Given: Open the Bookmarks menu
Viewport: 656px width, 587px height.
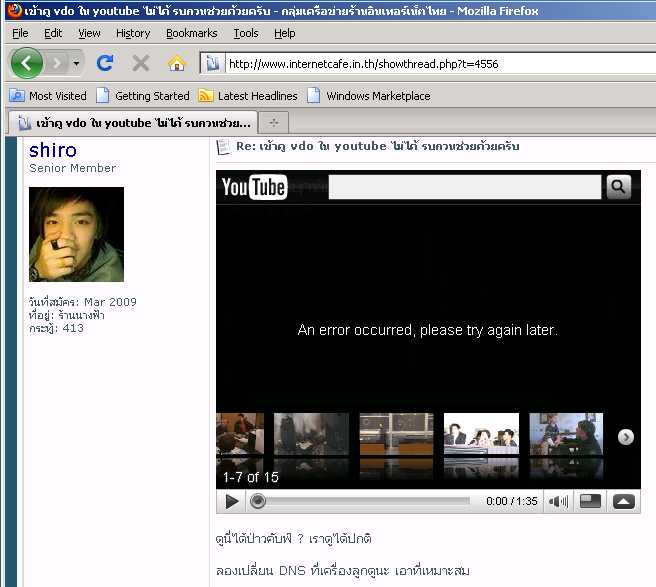Looking at the screenshot, I should pyautogui.click(x=192, y=33).
